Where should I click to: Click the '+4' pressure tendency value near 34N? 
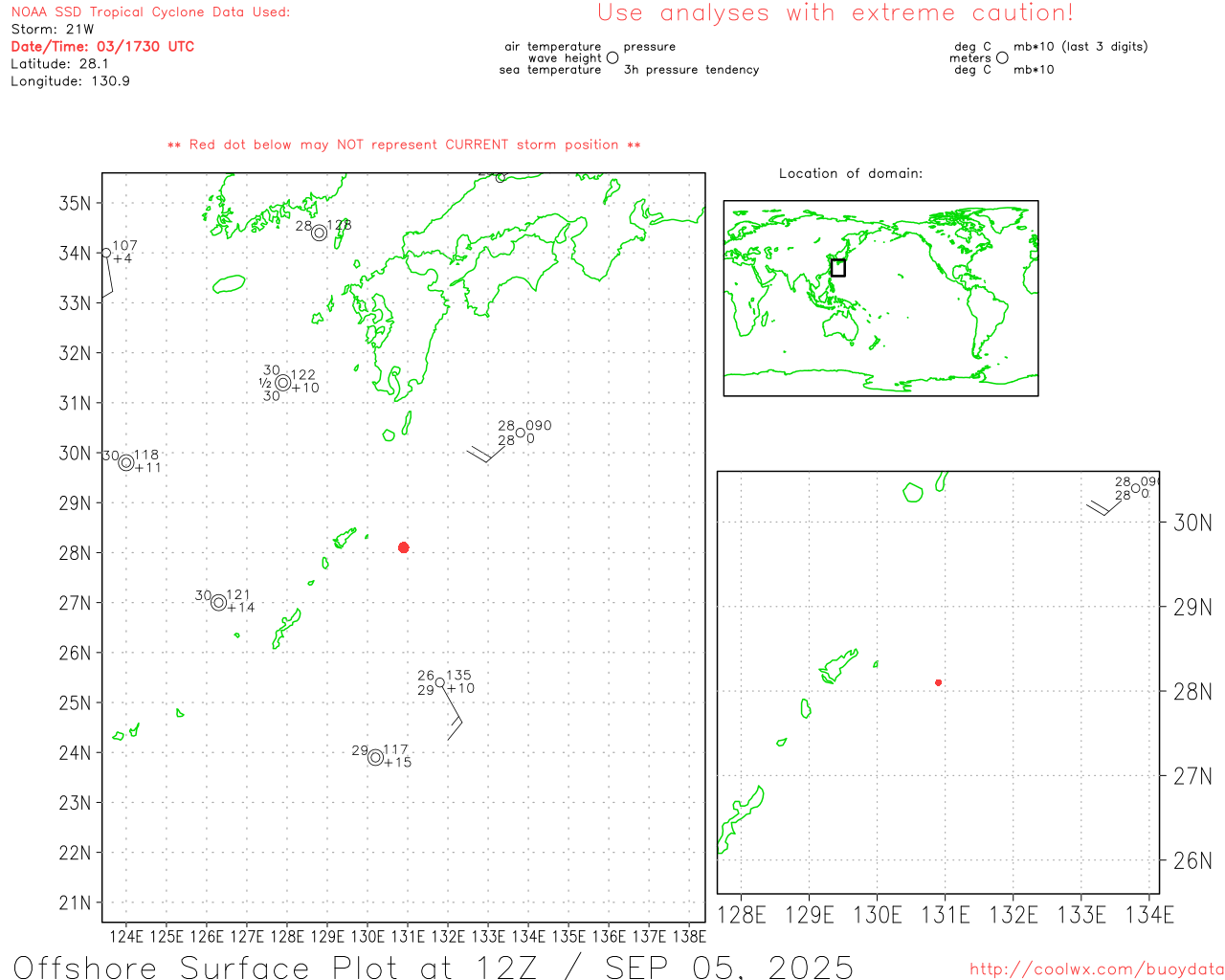click(122, 258)
